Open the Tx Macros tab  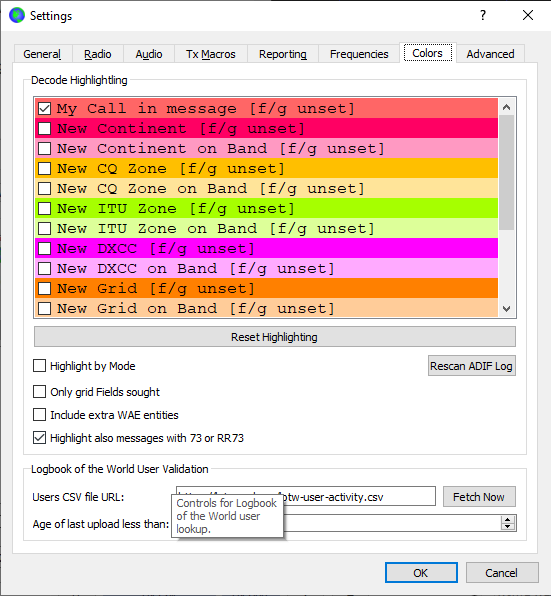click(211, 54)
